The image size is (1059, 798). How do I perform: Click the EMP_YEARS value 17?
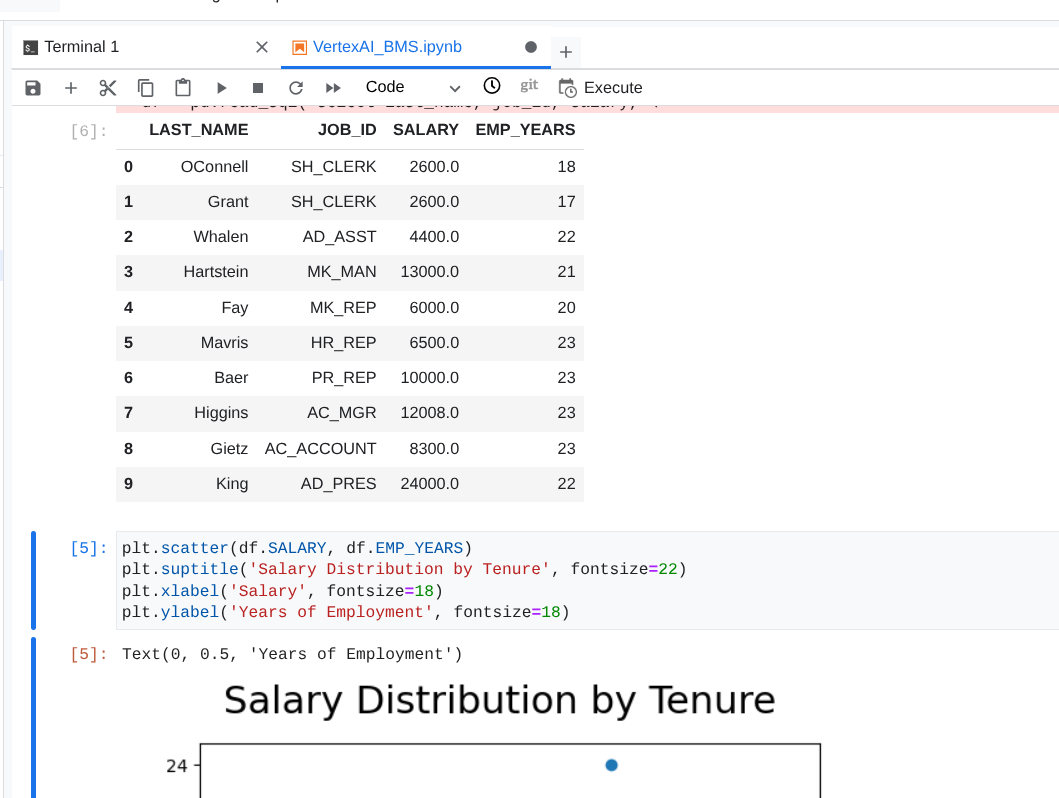click(x=566, y=202)
